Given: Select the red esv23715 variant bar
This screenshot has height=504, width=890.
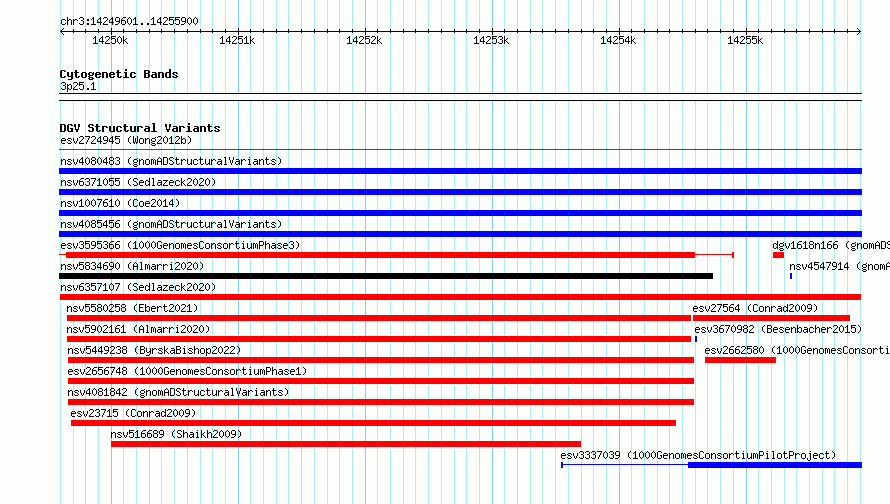Looking at the screenshot, I should pyautogui.click(x=373, y=423).
